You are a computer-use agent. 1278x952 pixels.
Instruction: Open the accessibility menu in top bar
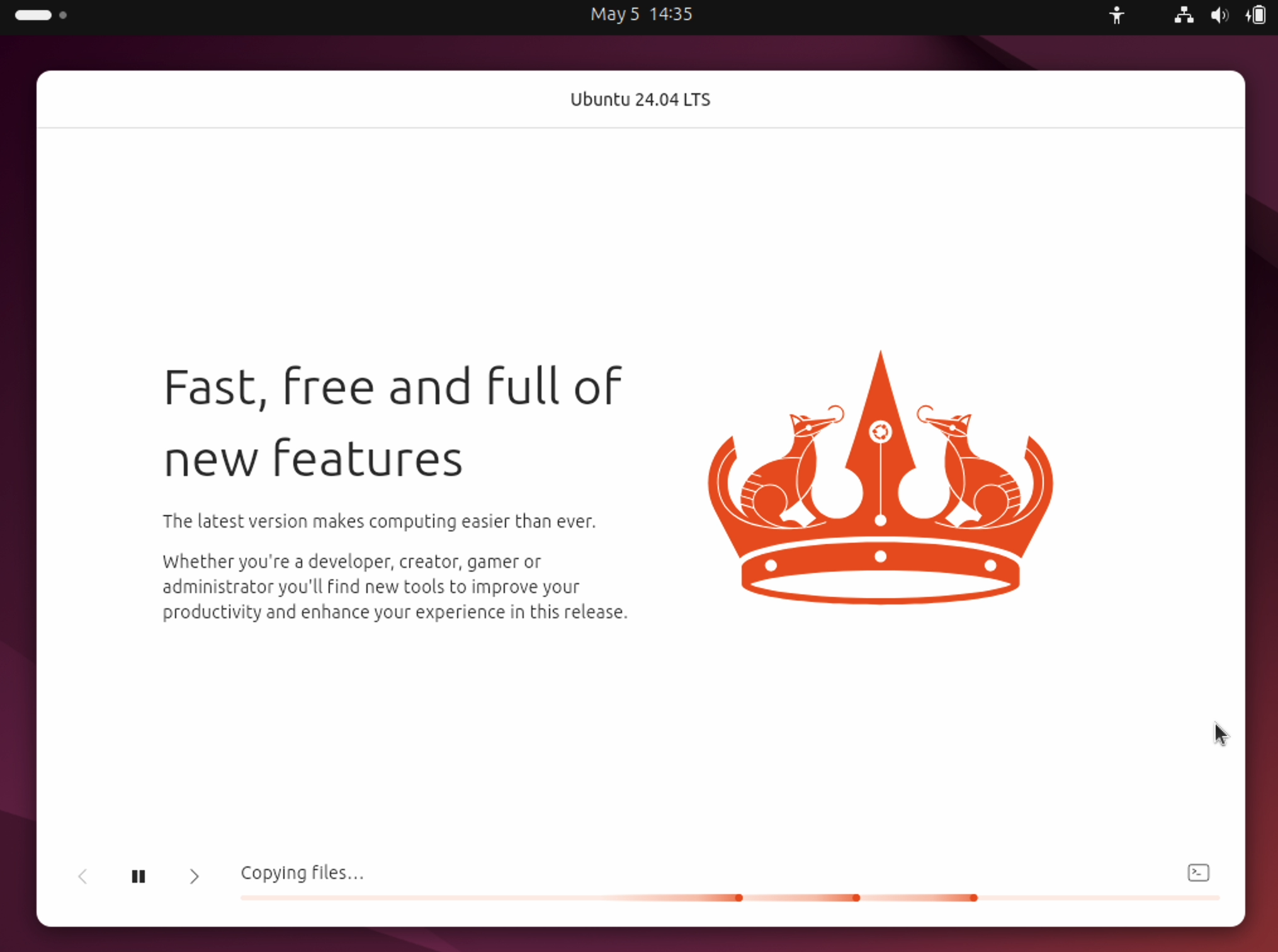click(x=1116, y=15)
